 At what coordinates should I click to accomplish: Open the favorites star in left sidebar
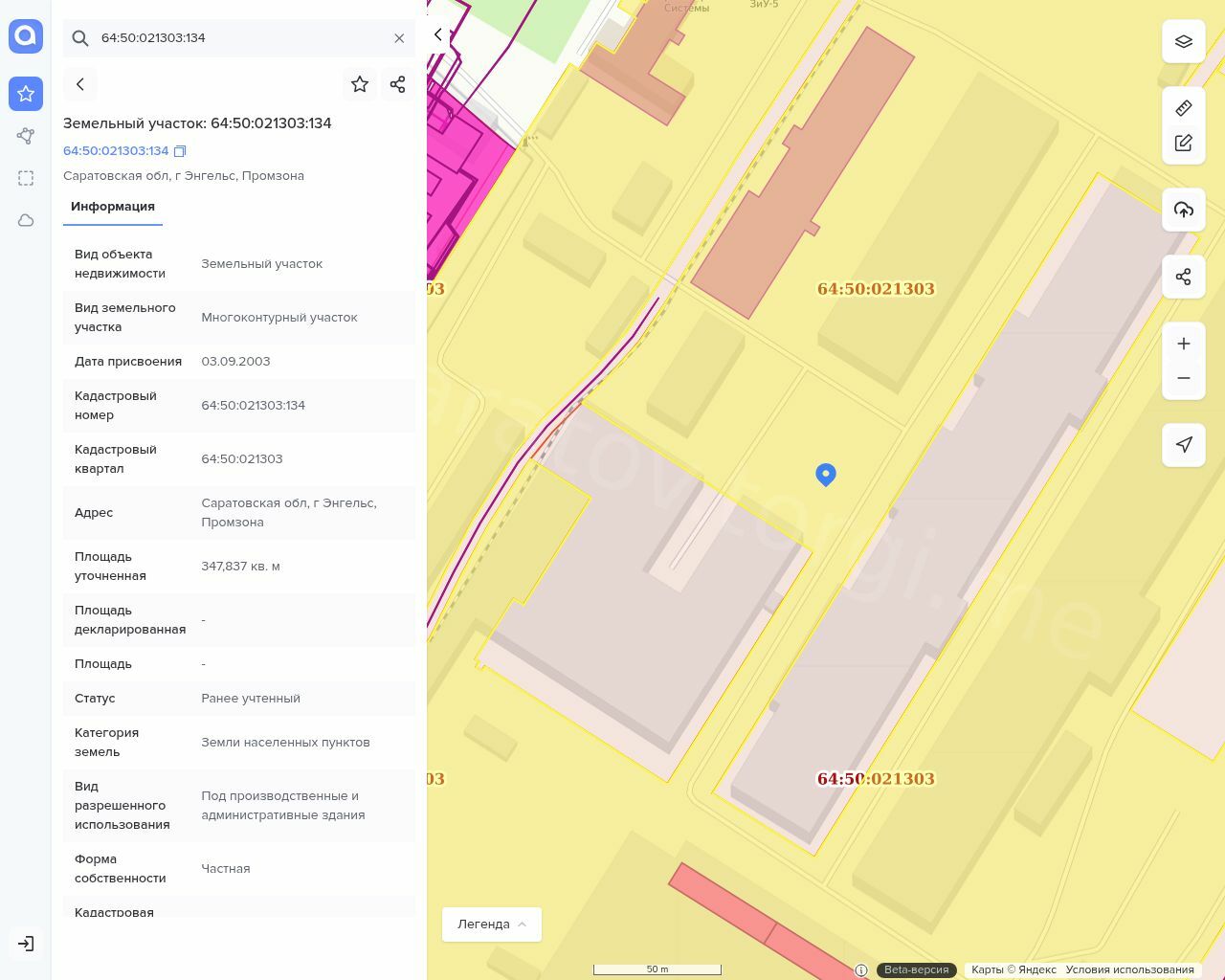[26, 94]
